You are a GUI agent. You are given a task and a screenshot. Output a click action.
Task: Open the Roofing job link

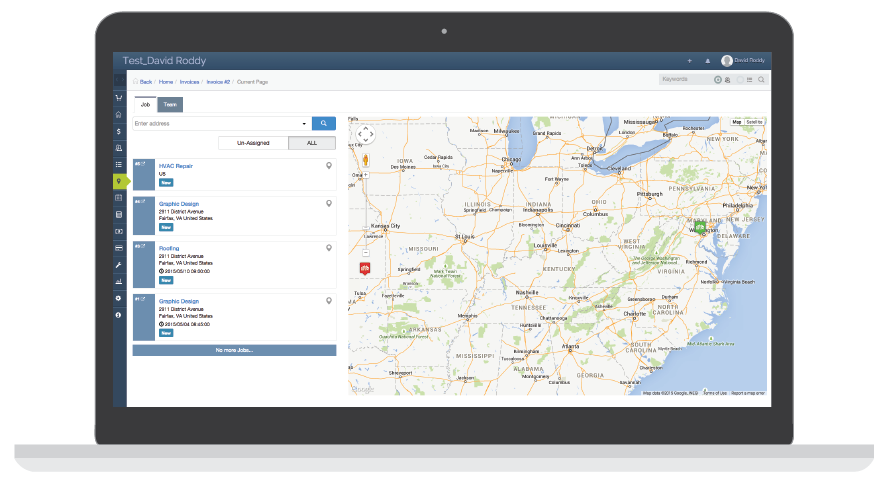click(x=170, y=247)
